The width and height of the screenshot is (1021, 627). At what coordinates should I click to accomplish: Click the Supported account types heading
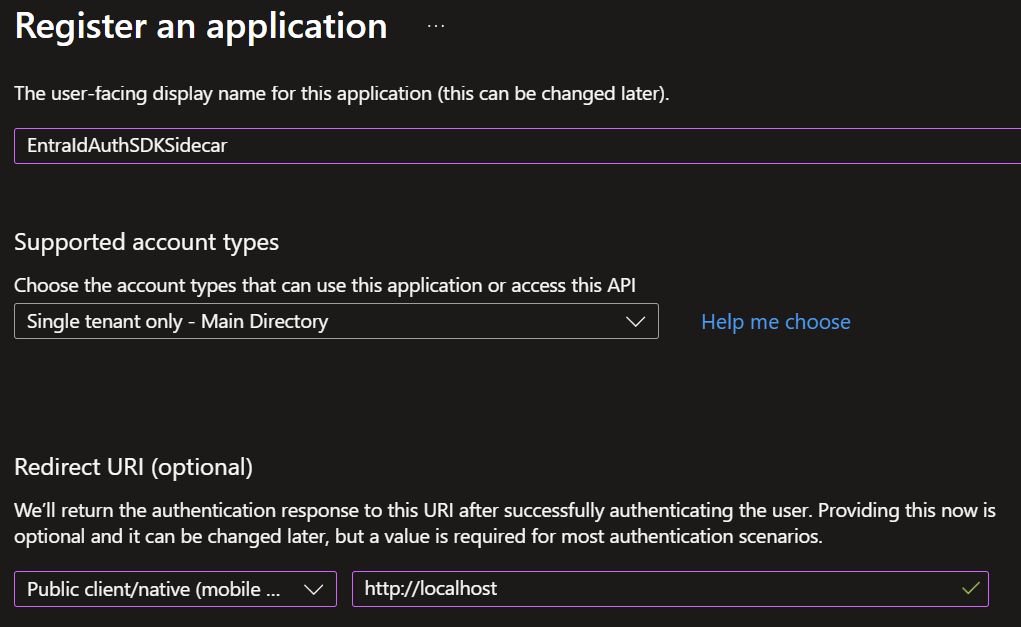coord(147,242)
